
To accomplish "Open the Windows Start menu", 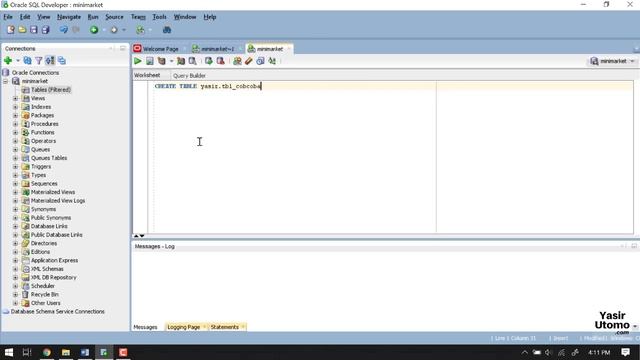I will [x=9, y=352].
